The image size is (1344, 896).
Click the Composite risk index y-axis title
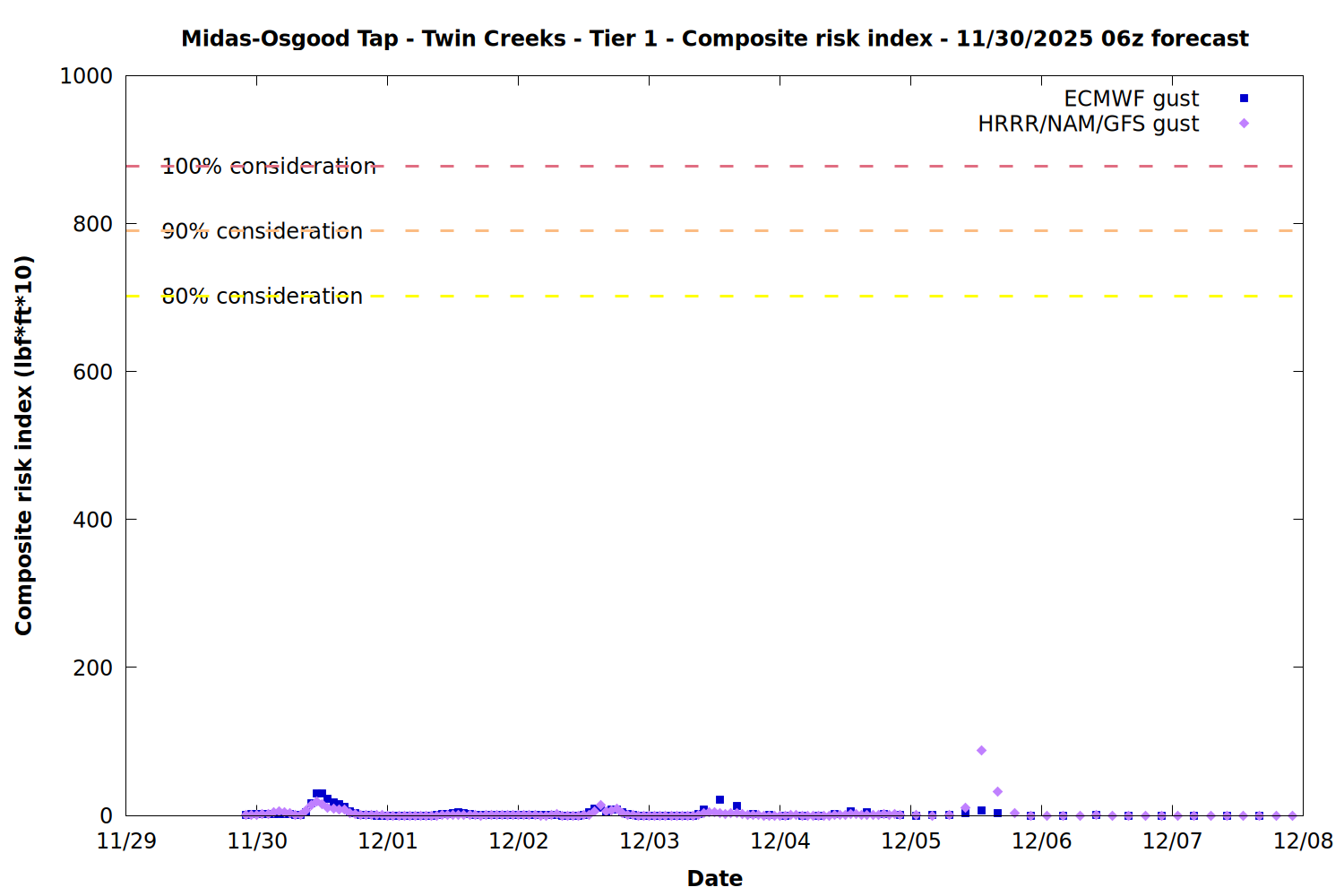click(x=24, y=445)
